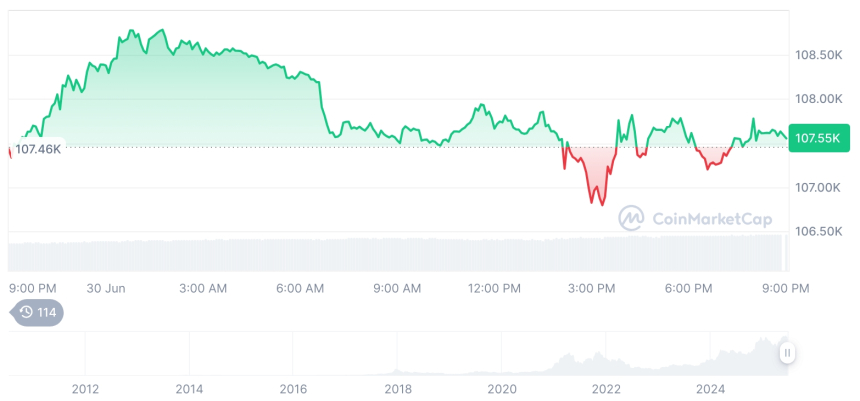Select 2020 on the overview timeline
860x401 pixels.
click(502, 388)
